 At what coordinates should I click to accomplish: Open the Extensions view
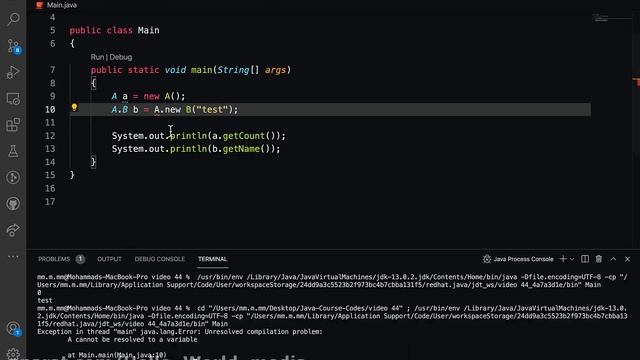click(13, 124)
